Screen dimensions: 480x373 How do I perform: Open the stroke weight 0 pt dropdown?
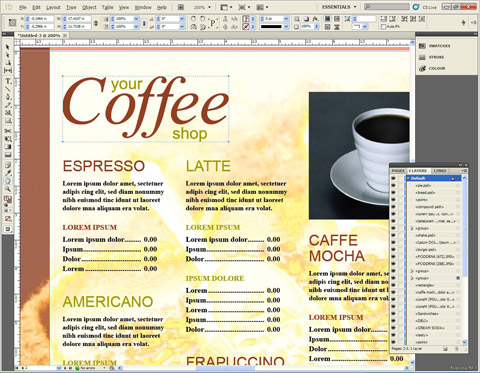[x=286, y=19]
